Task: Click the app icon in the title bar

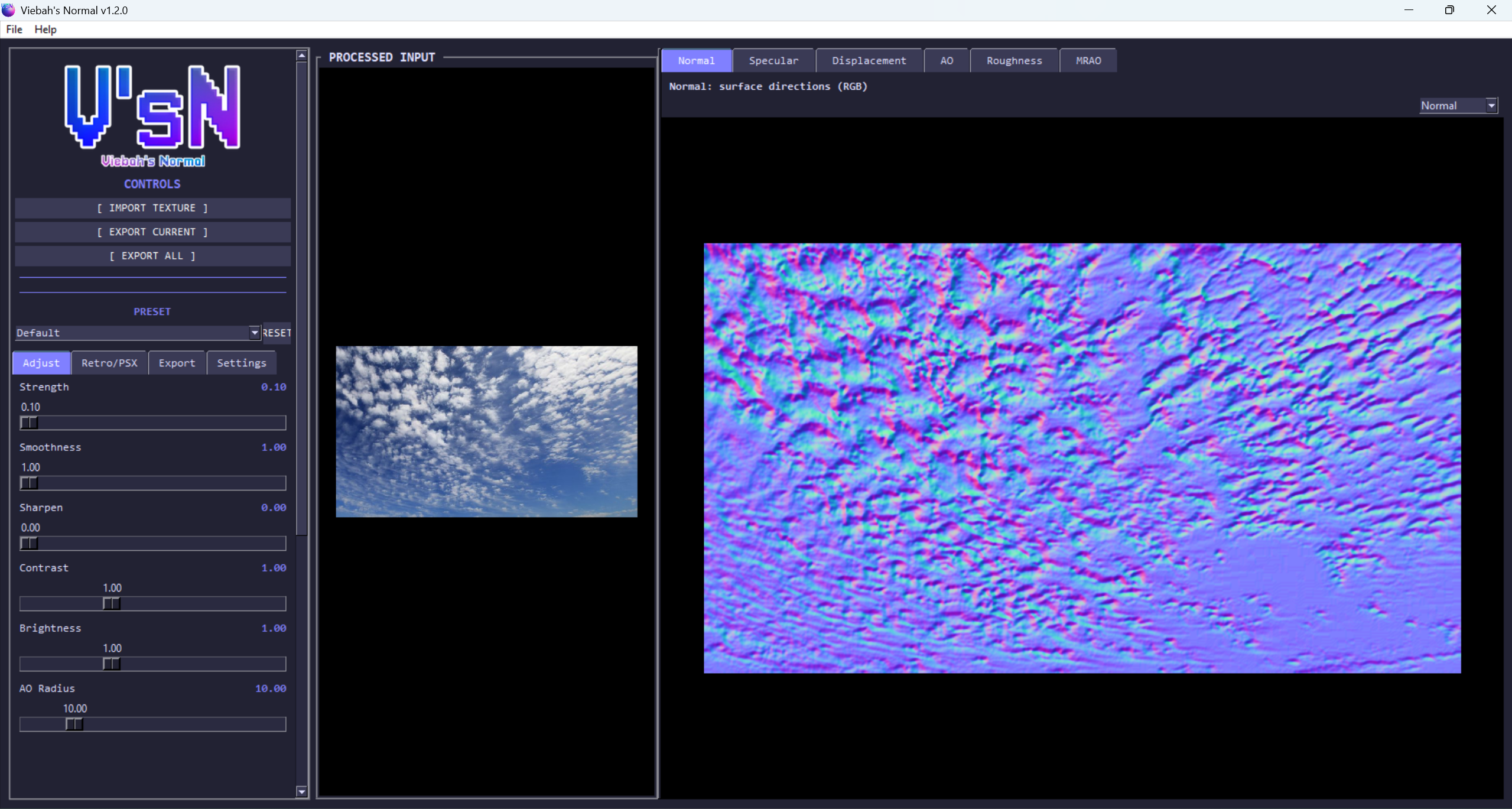Action: (8, 10)
